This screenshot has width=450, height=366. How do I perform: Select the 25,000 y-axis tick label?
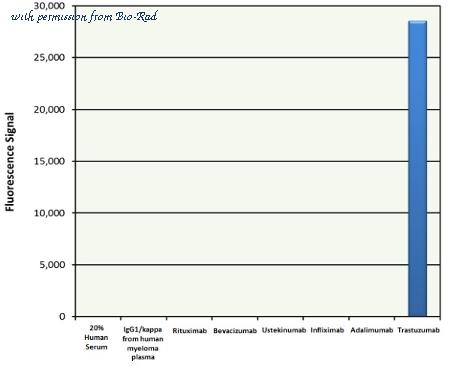pos(49,57)
